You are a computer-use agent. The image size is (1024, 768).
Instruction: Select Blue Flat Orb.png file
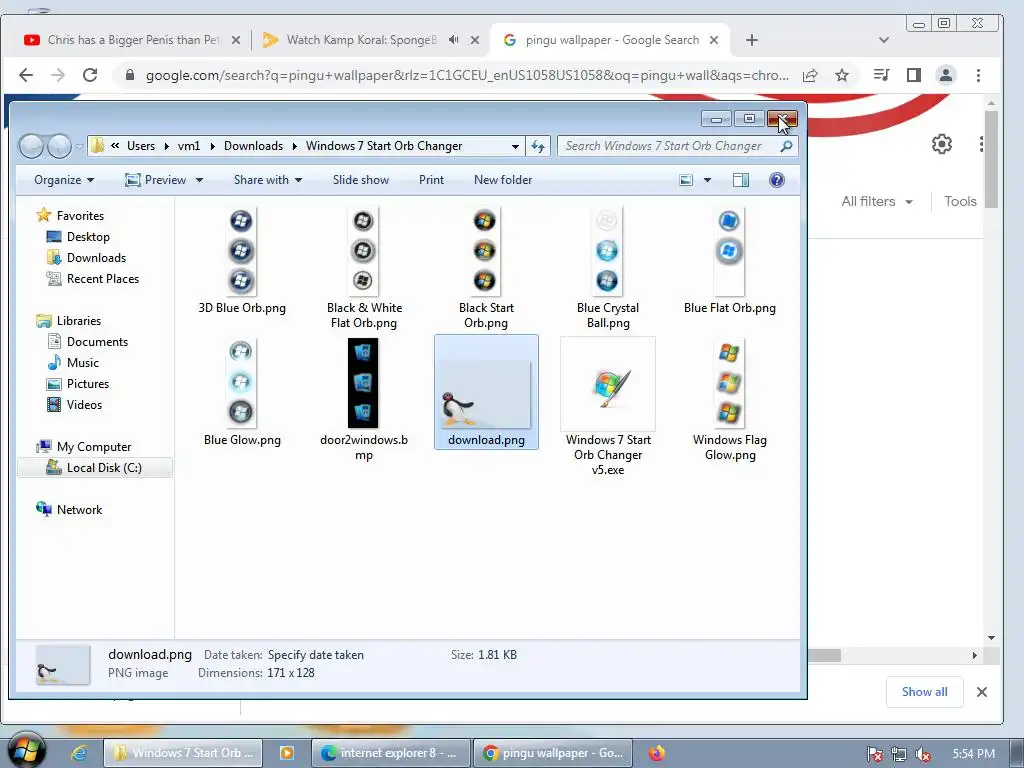pyautogui.click(x=729, y=261)
